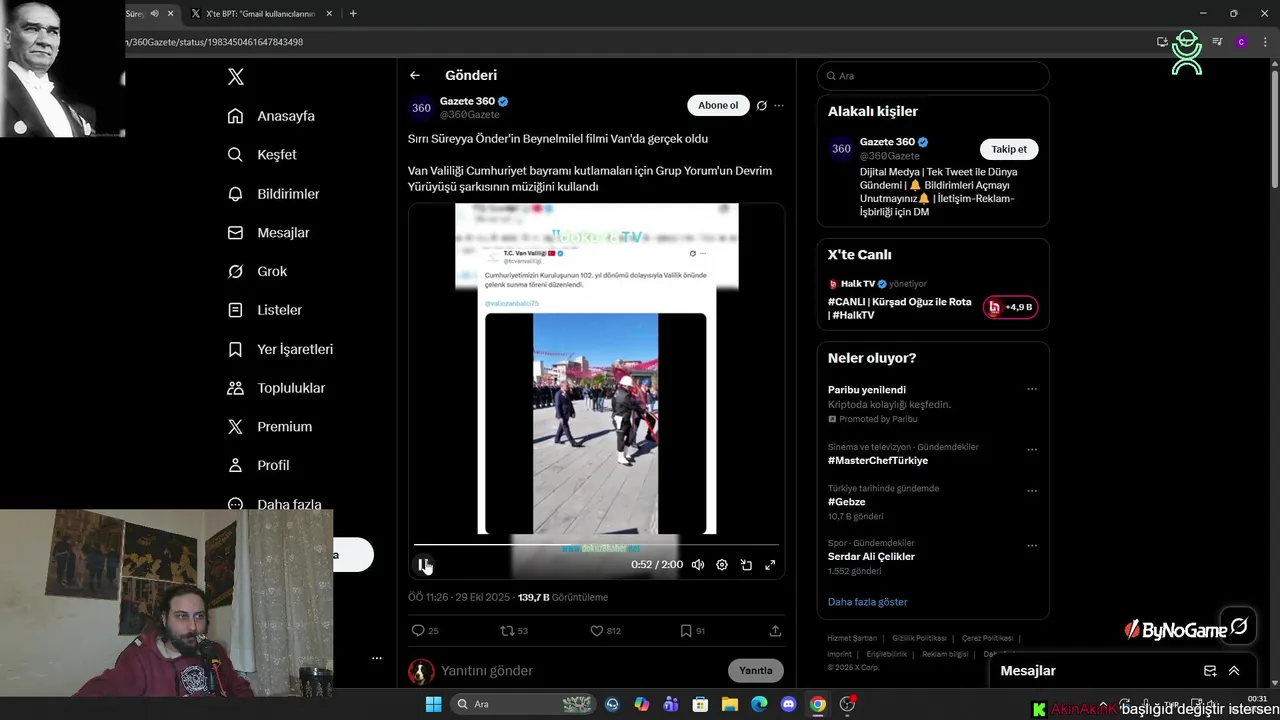Open Premium from the sidebar
1280x720 pixels.
pyautogui.click(x=270, y=427)
